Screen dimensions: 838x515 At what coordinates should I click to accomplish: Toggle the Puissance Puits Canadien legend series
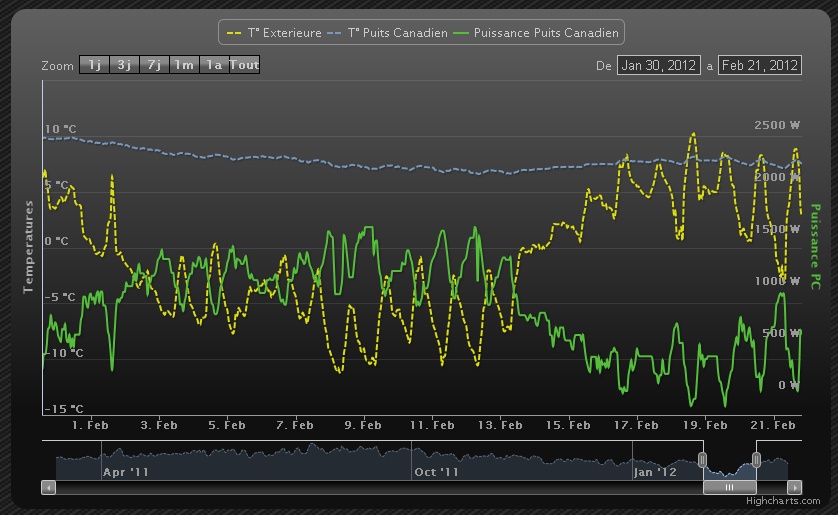536,33
